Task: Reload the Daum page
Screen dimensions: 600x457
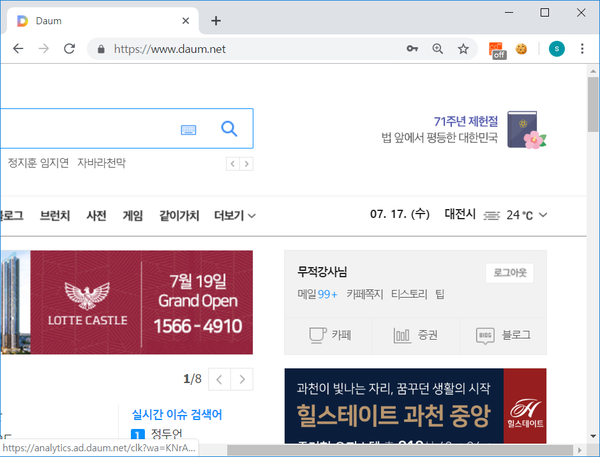Action: pyautogui.click(x=69, y=49)
